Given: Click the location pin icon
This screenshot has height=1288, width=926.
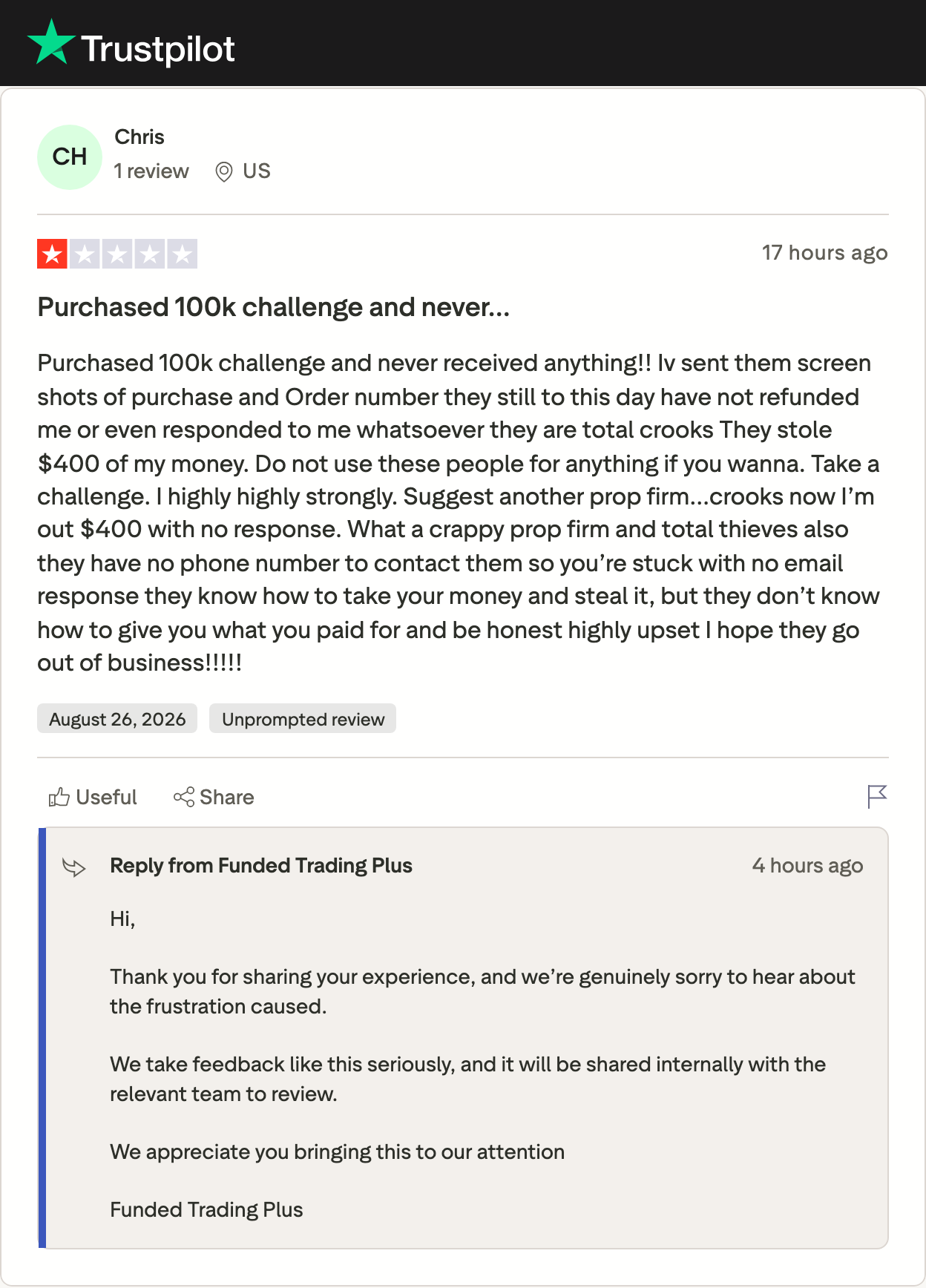Looking at the screenshot, I should [223, 172].
